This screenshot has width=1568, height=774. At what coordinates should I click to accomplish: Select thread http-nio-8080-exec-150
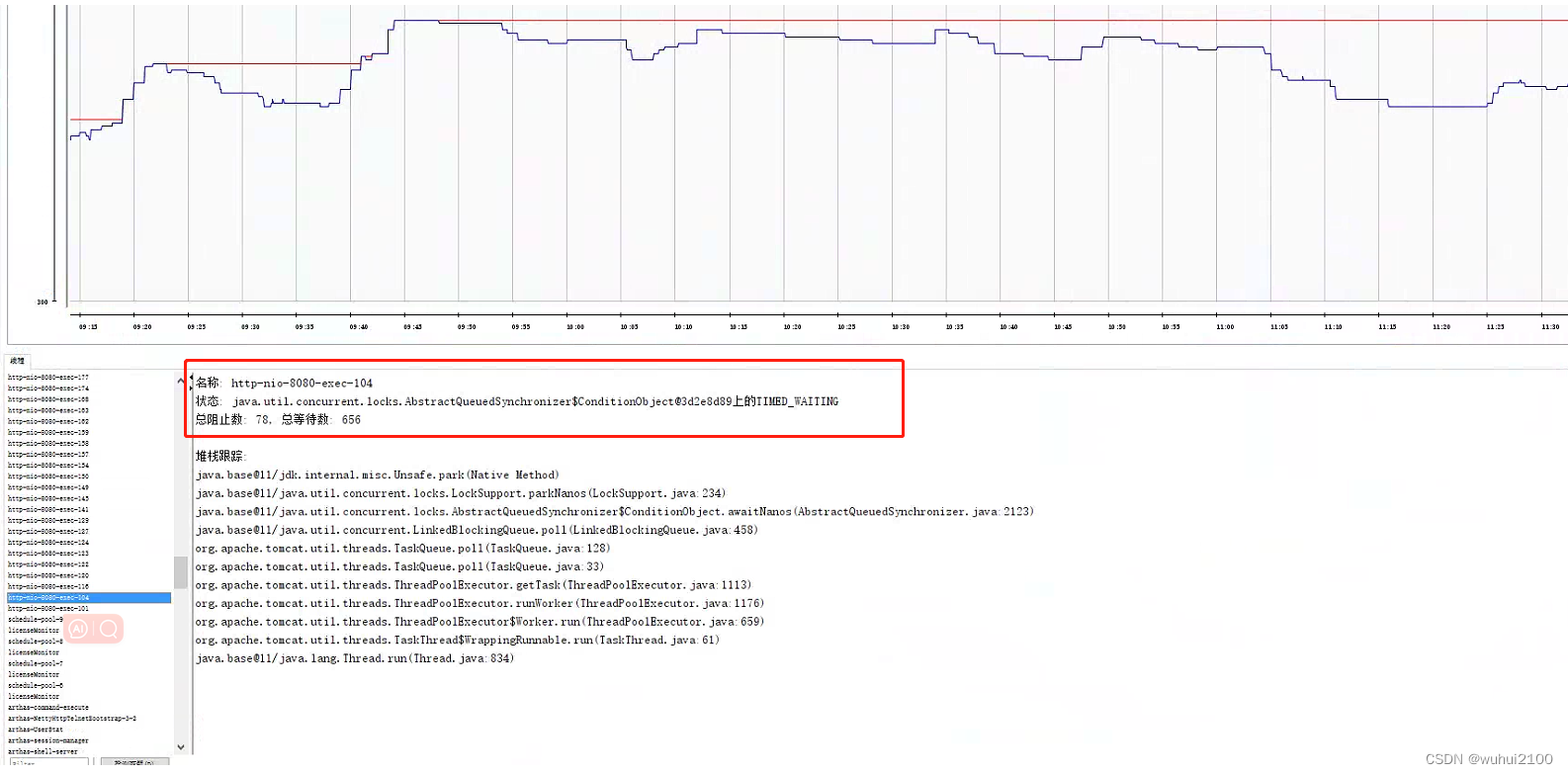coord(48,475)
